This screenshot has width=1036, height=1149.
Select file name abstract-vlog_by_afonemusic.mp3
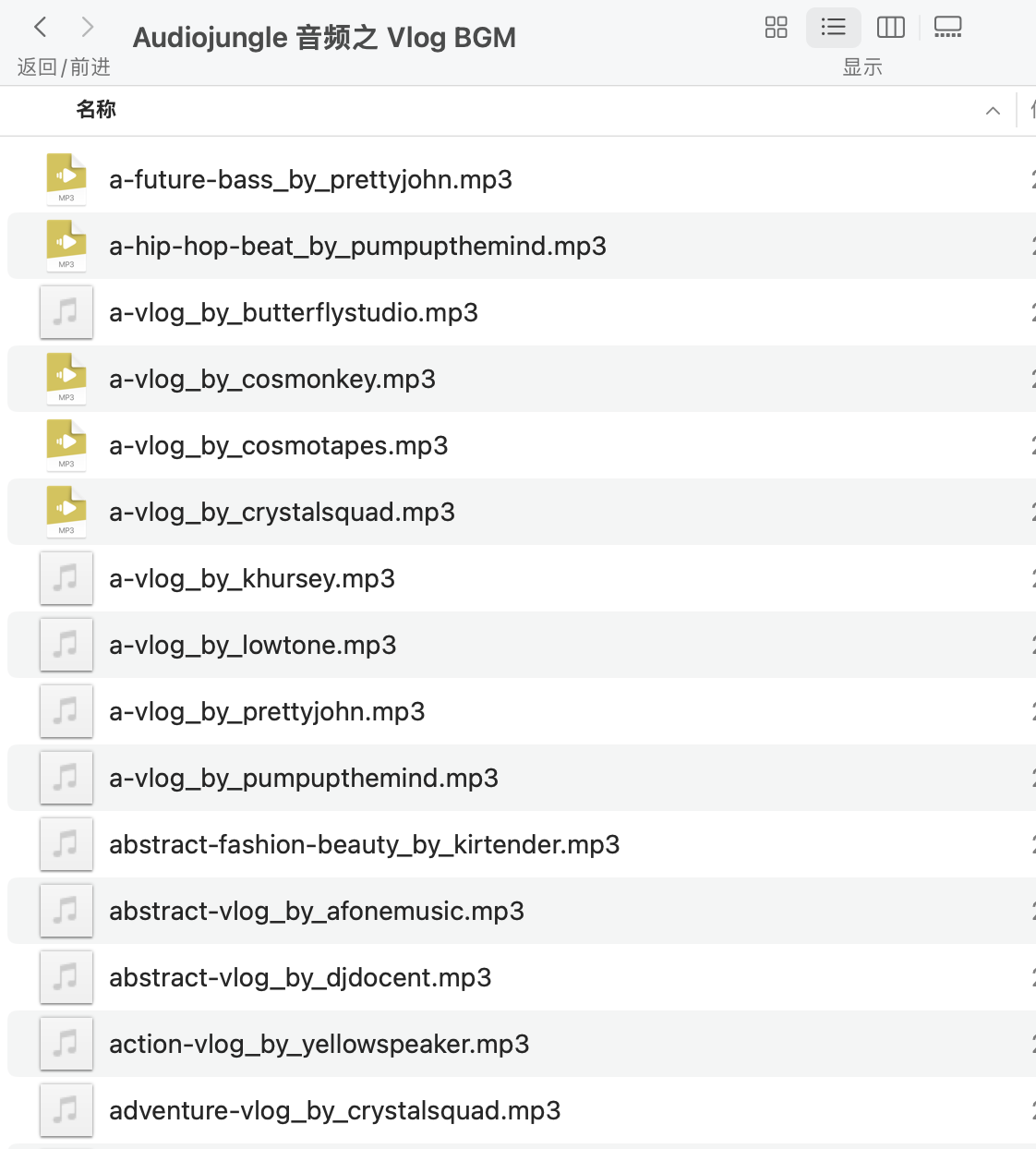pos(317,911)
